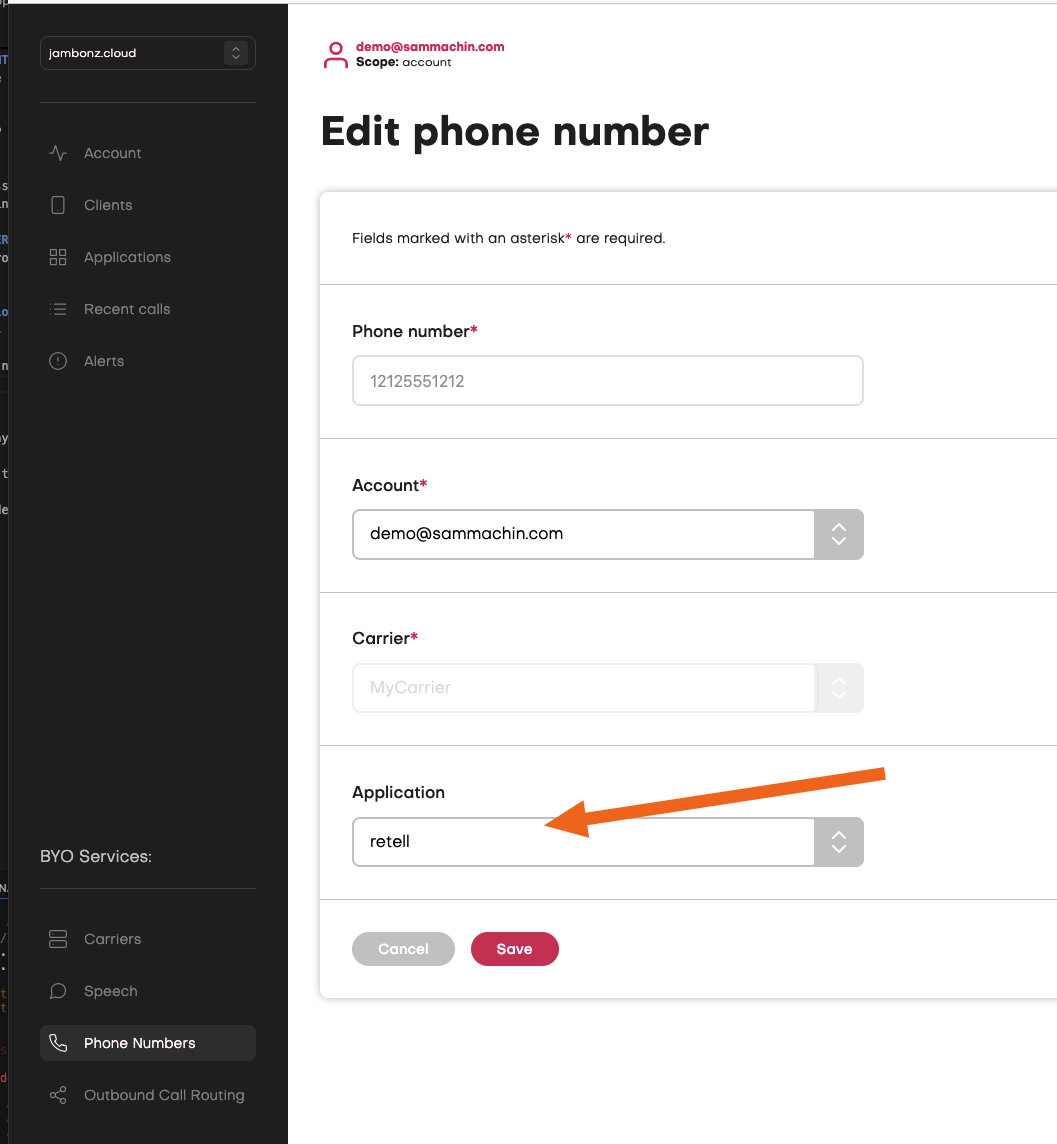Click the Recent calls list icon
1057x1144 pixels.
point(58,309)
